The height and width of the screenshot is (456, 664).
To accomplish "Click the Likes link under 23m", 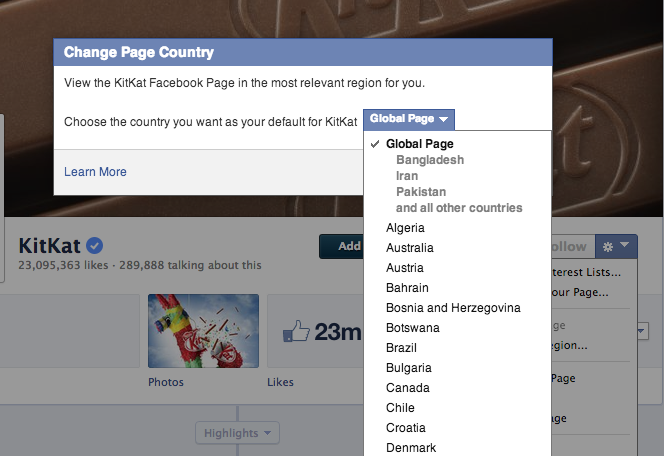I will (280, 382).
